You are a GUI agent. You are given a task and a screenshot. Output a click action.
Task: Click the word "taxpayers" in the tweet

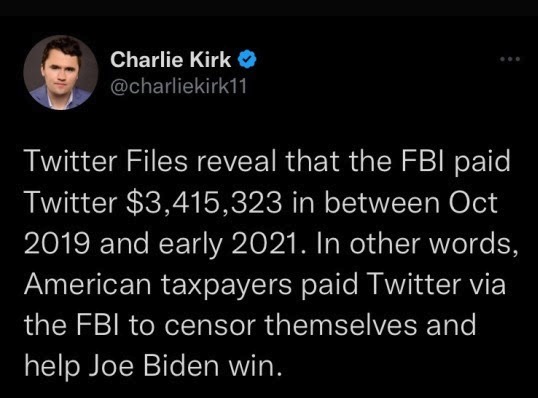point(226,286)
